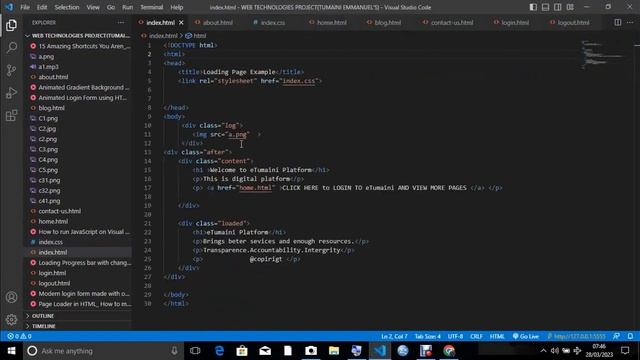This screenshot has width=640, height=360.
Task: Open a.png in the explorer
Action: pos(46,56)
